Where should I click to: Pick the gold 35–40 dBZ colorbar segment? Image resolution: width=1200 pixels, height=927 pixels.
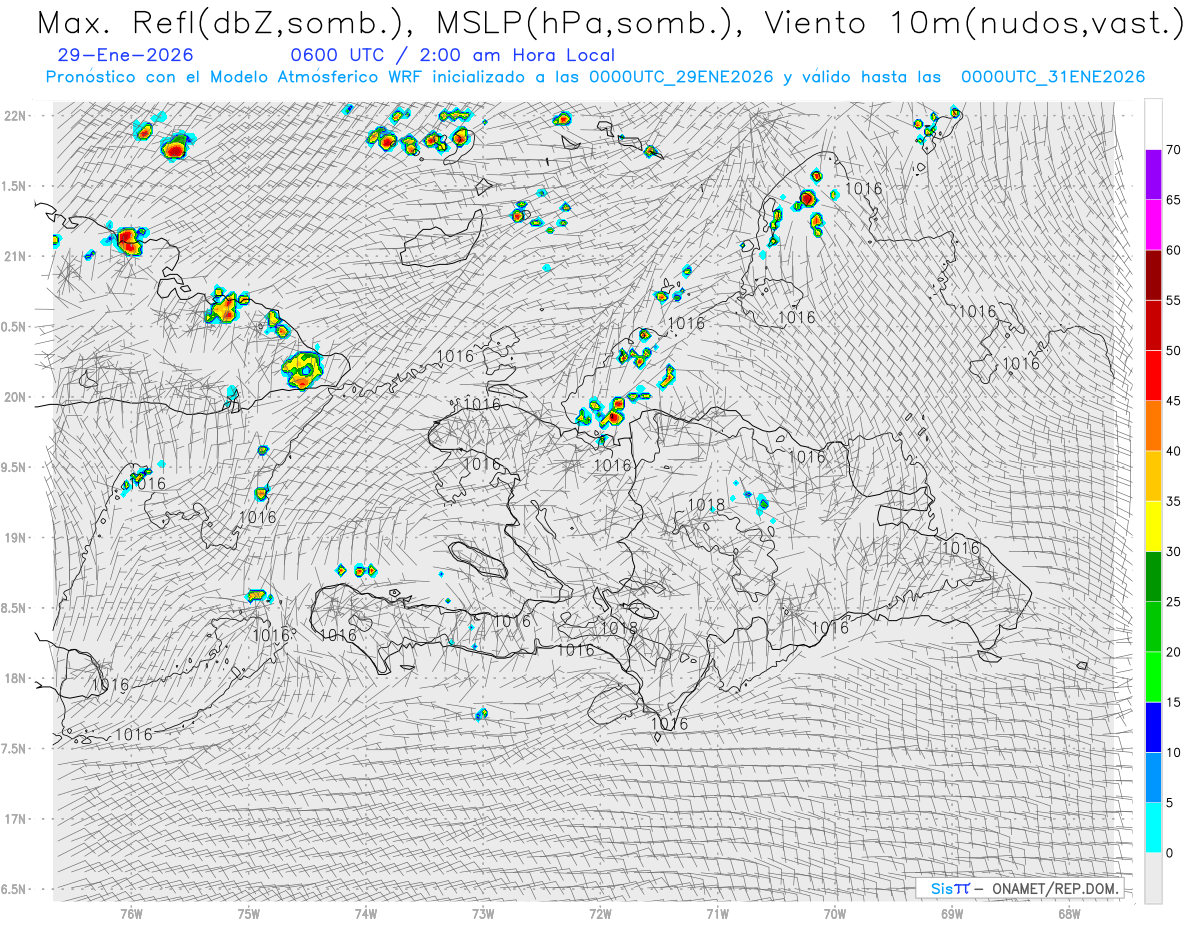pyautogui.click(x=1153, y=476)
